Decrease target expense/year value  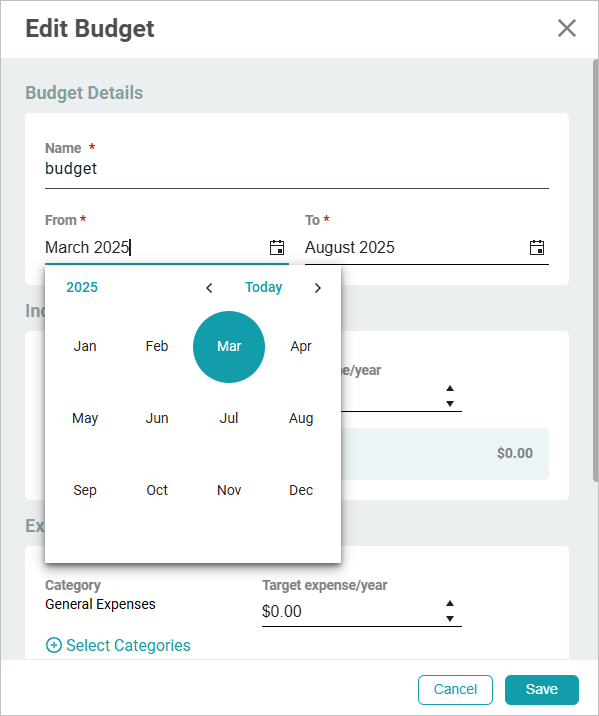450,619
